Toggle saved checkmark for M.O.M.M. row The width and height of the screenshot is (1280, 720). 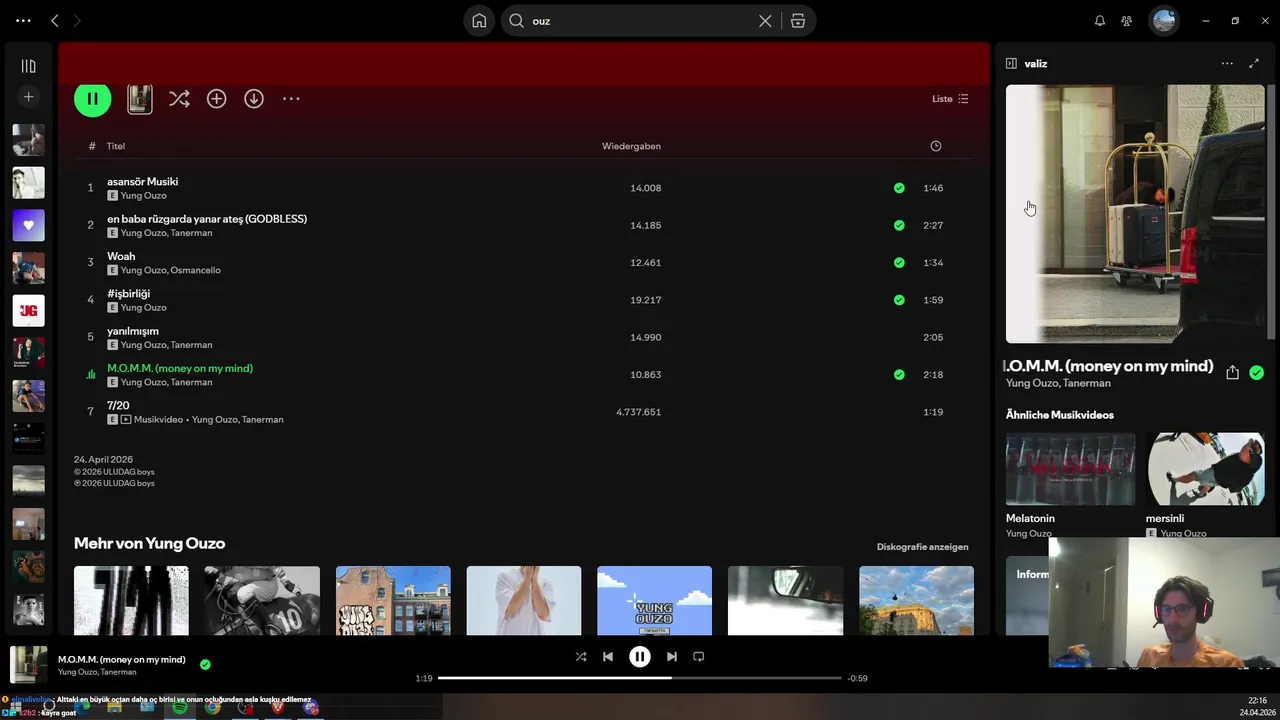pyautogui.click(x=899, y=374)
